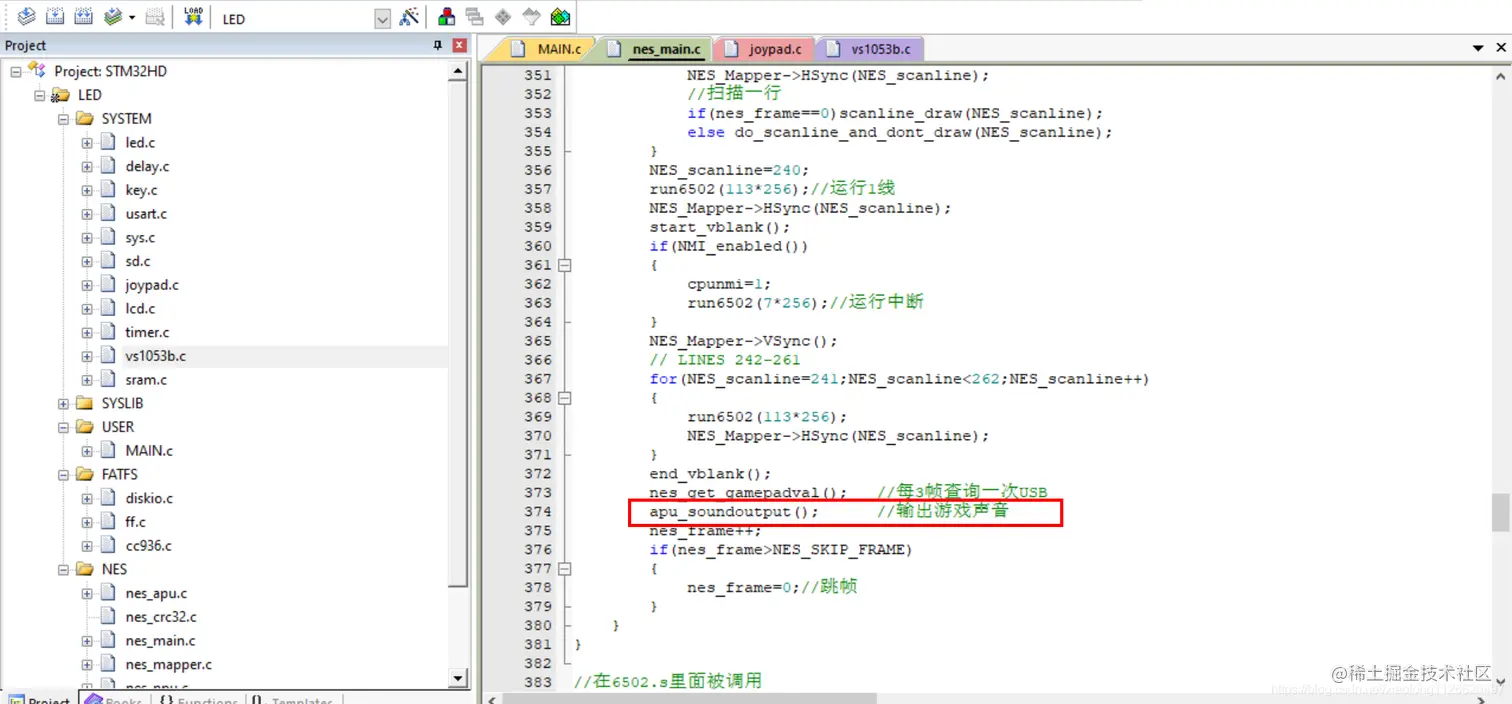Select led.c in the project tree

click(x=140, y=143)
